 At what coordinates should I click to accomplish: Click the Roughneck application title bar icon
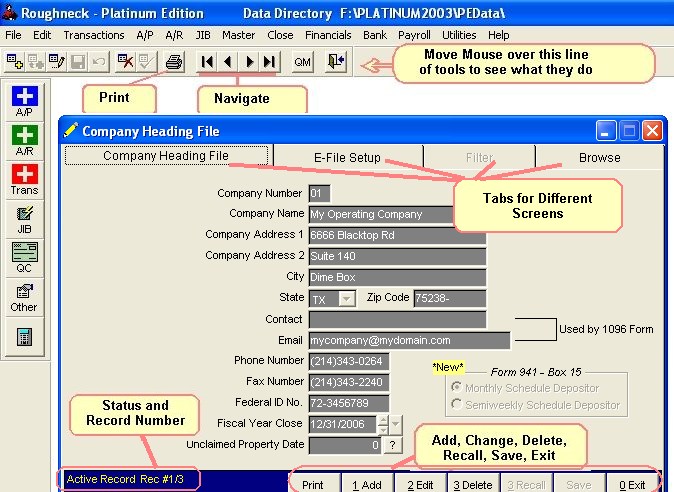click(9, 12)
